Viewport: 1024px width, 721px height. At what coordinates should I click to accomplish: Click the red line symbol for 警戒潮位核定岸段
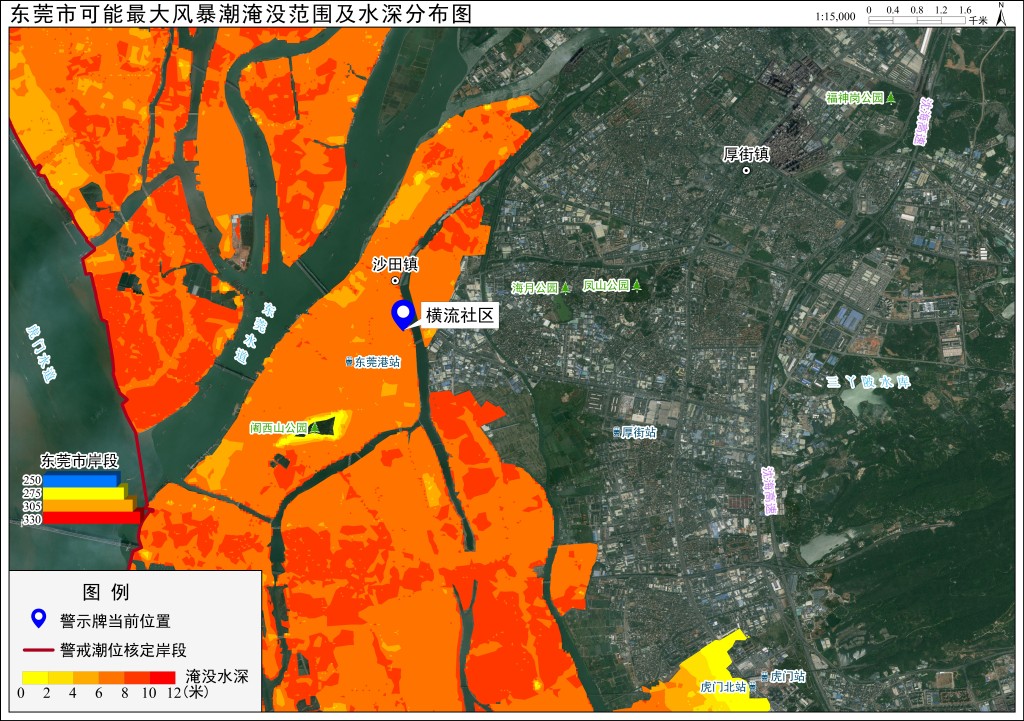click(x=38, y=650)
